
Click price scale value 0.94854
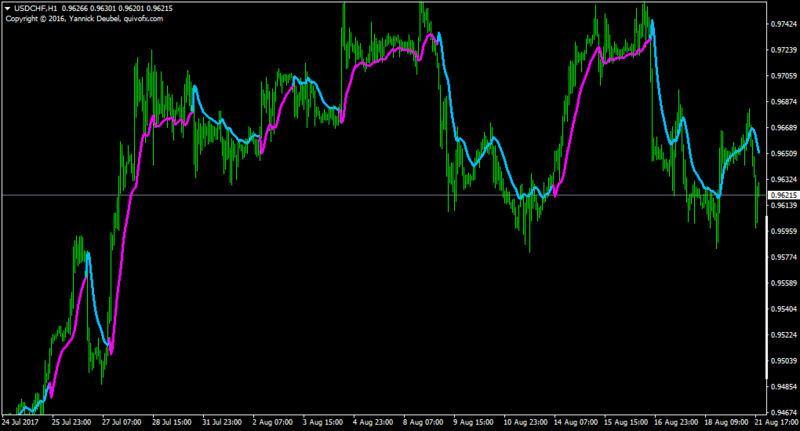784,387
